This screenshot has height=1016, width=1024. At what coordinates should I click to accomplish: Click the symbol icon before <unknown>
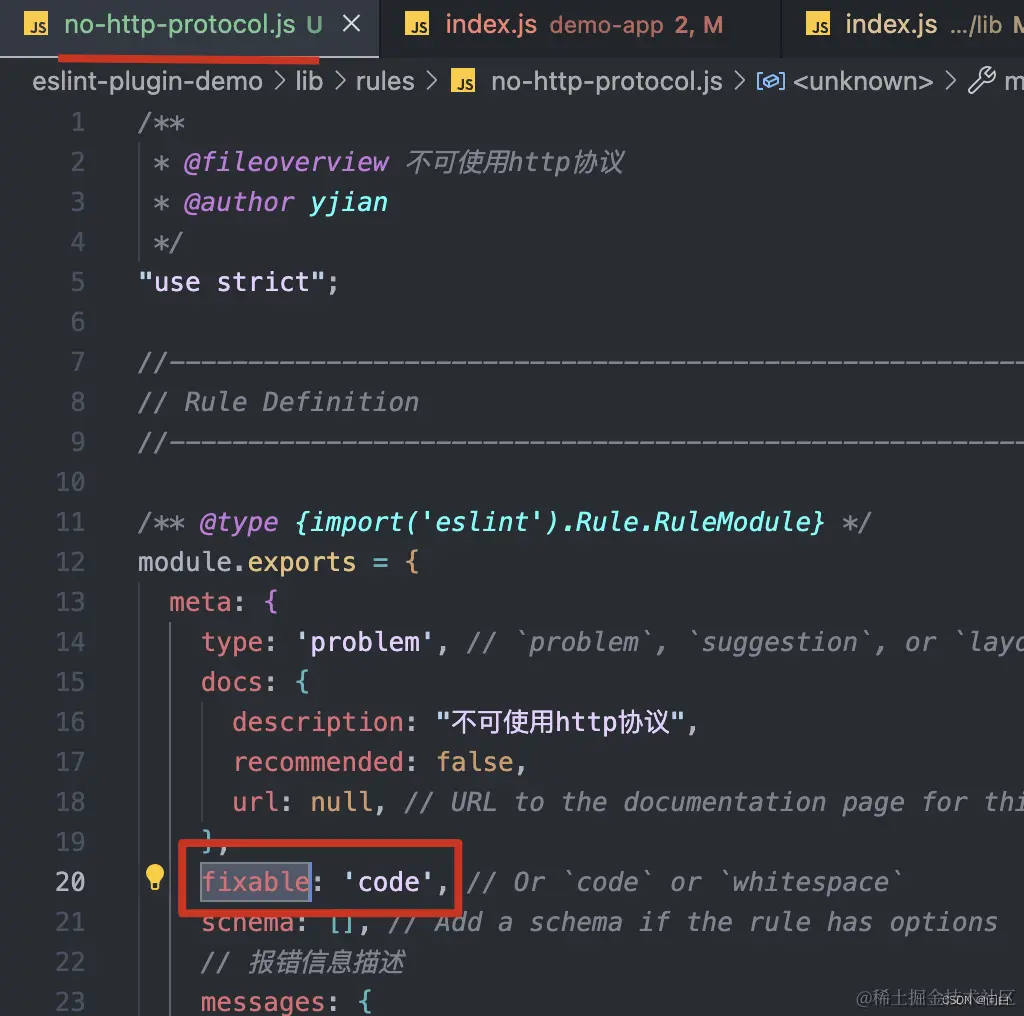click(x=771, y=82)
